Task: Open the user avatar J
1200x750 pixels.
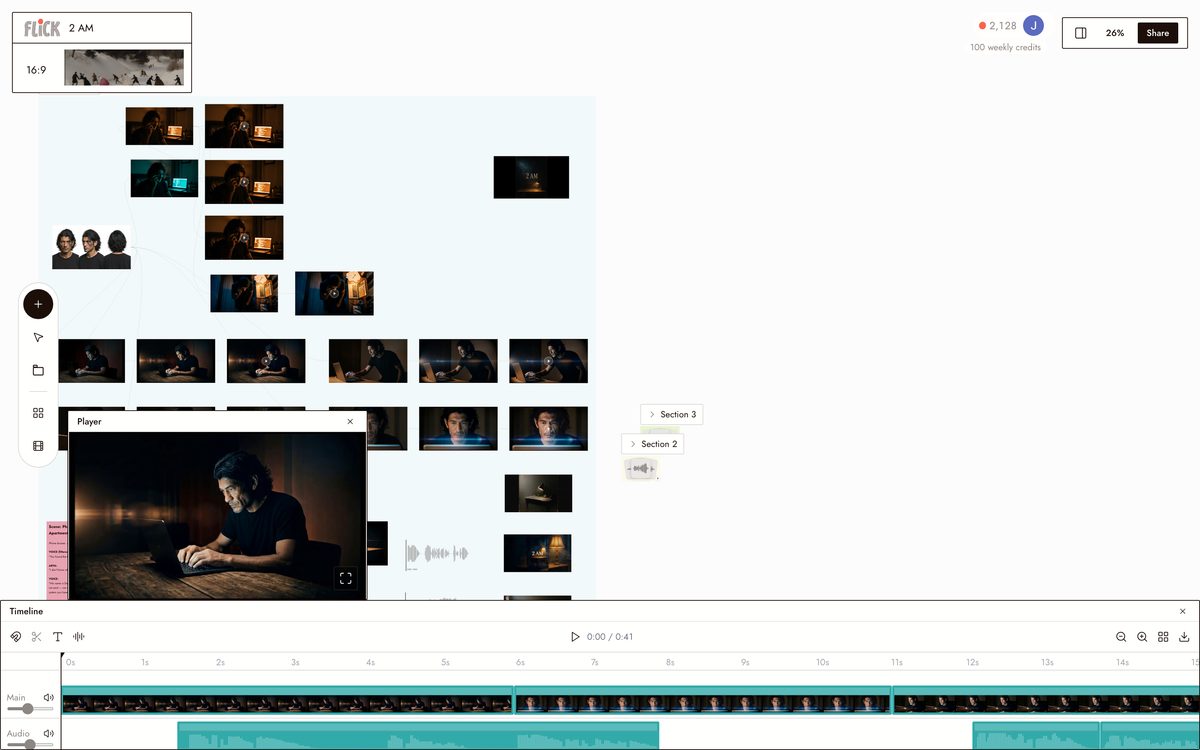Action: pos(1033,26)
